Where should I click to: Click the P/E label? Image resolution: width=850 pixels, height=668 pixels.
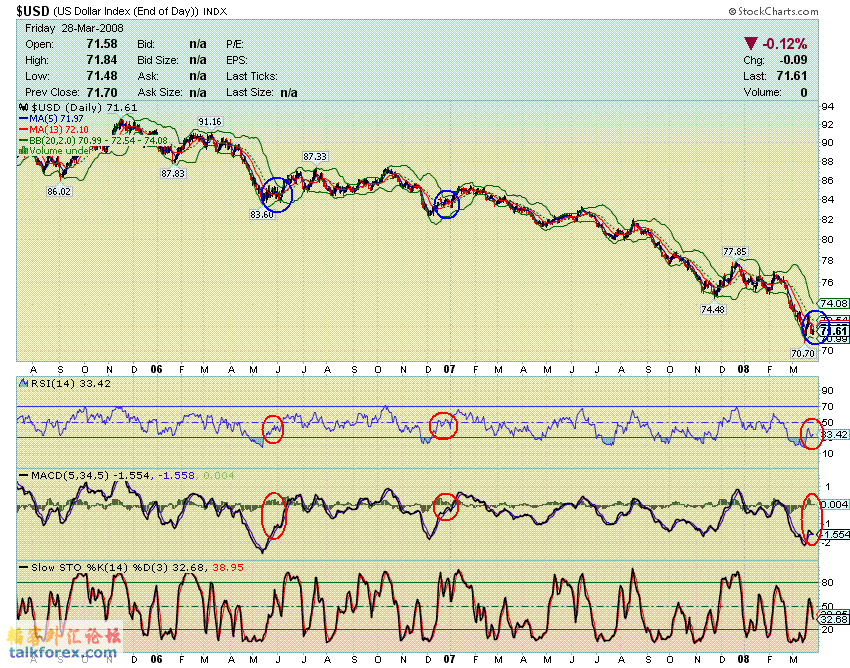coord(235,44)
